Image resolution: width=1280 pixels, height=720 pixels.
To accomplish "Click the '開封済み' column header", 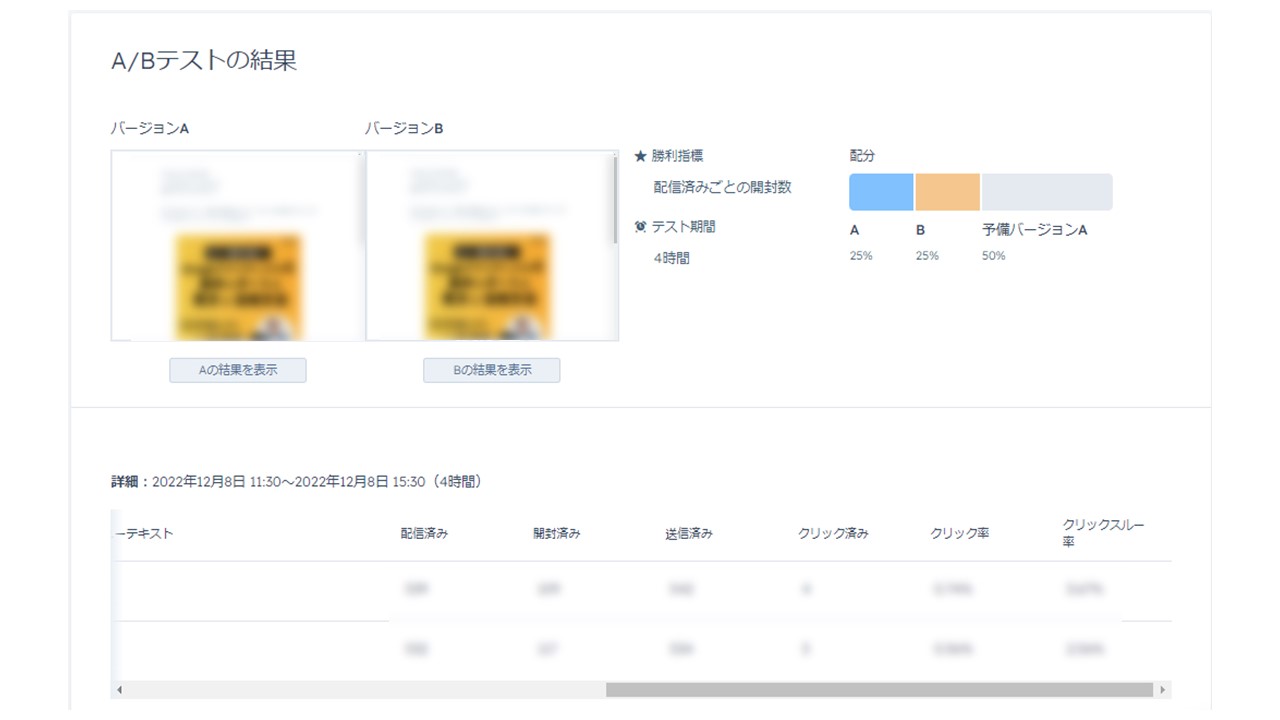I will [x=557, y=534].
